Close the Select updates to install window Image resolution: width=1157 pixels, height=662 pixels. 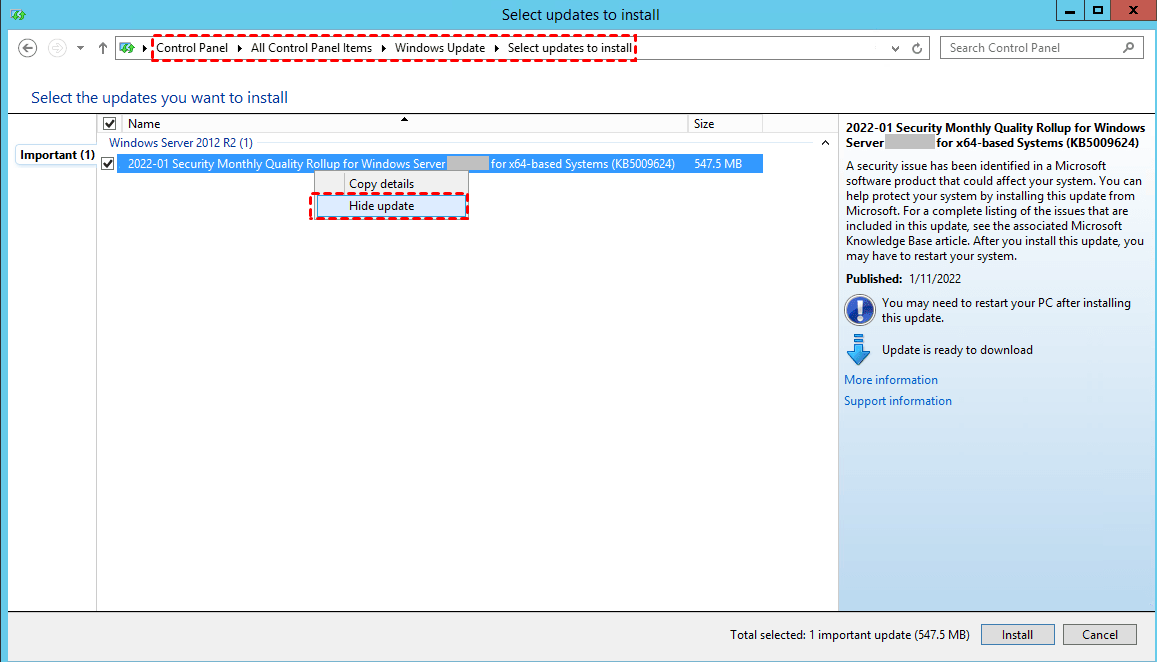pos(1133,11)
